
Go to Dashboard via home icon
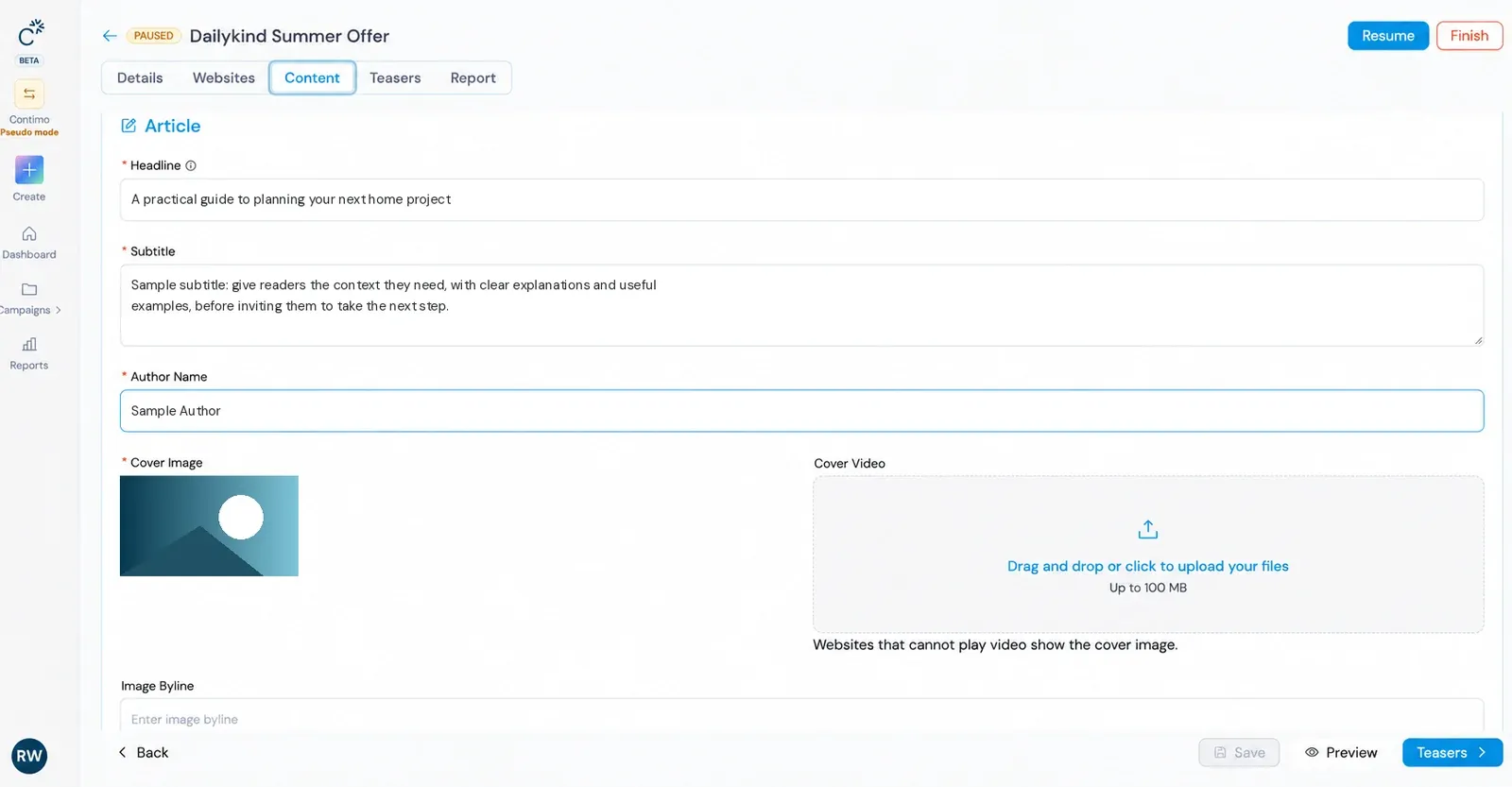tap(29, 233)
